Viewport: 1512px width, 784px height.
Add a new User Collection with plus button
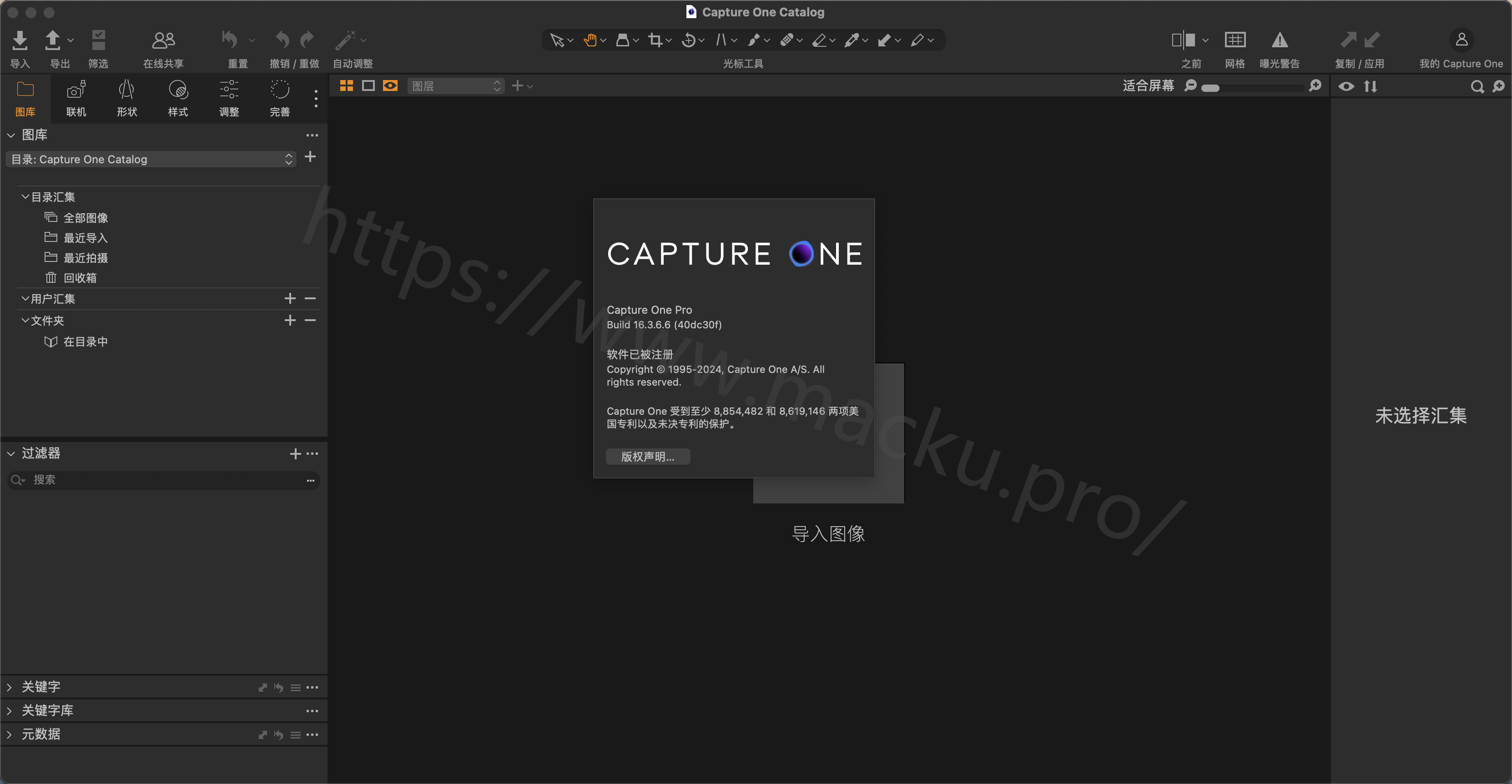click(290, 299)
